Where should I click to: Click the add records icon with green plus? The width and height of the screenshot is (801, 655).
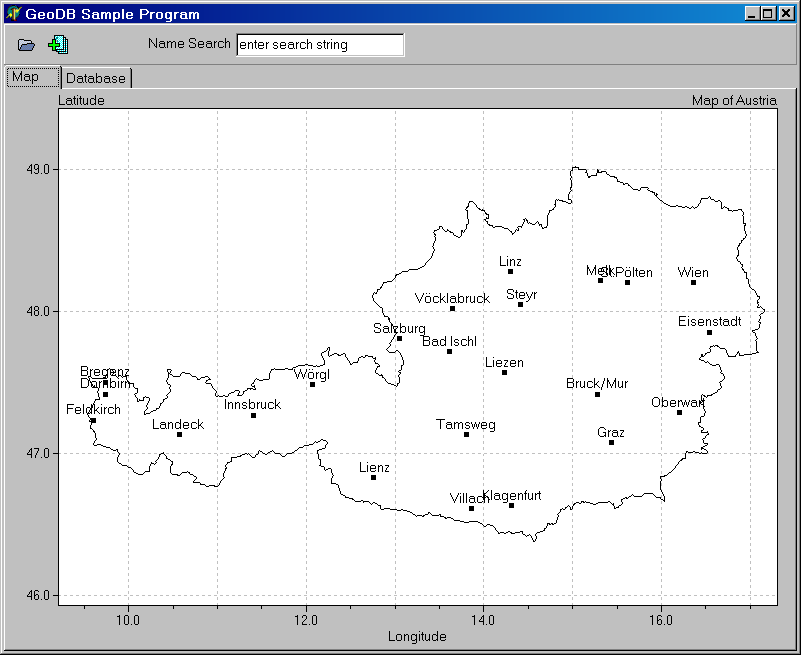point(58,44)
